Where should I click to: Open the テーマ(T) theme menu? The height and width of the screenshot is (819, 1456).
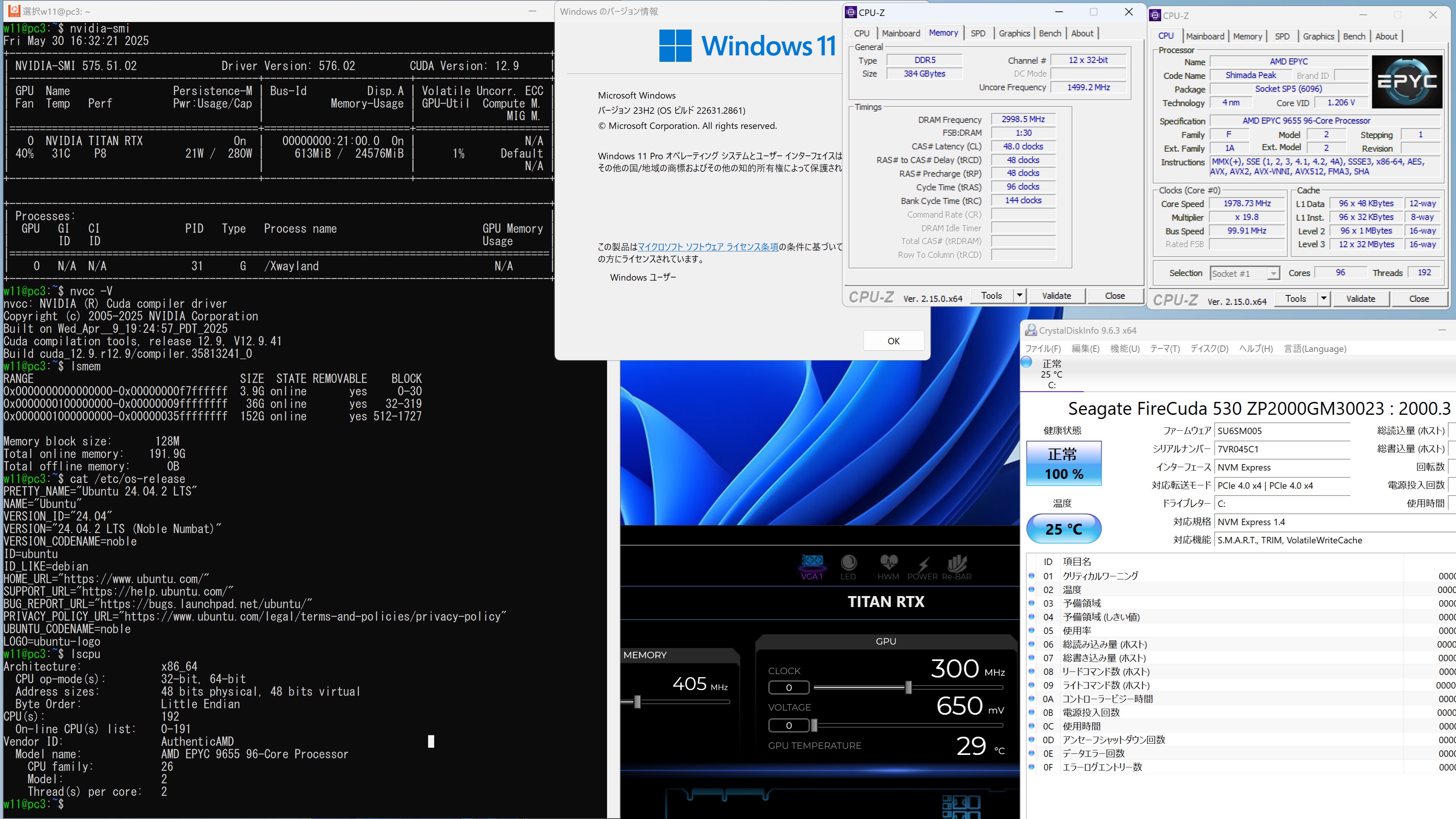click(x=1164, y=349)
